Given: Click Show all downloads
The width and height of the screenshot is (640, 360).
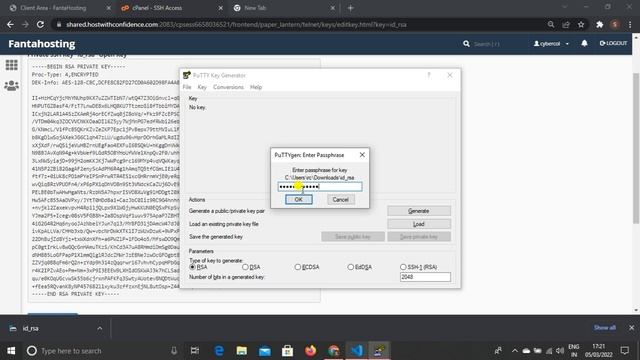Looking at the screenshot, I should click(604, 327).
